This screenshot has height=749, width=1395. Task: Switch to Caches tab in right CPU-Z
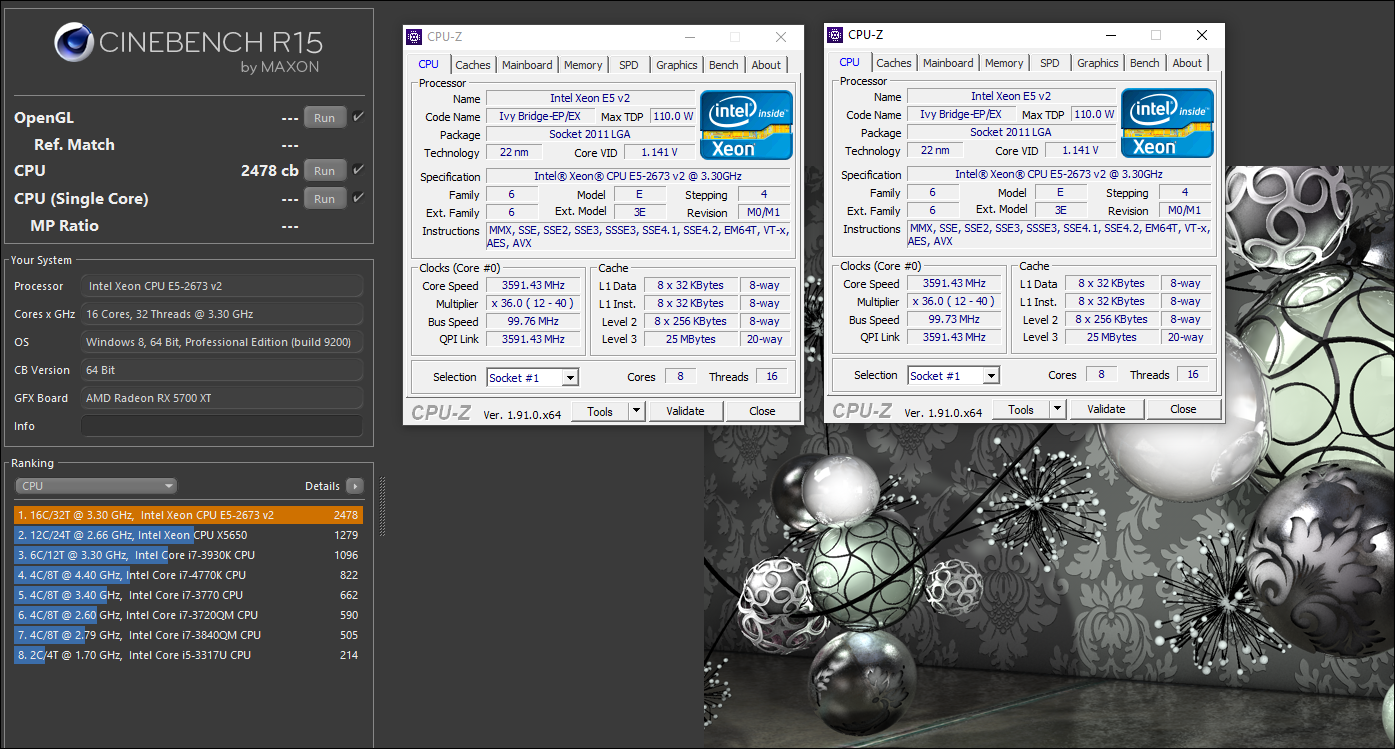point(894,63)
